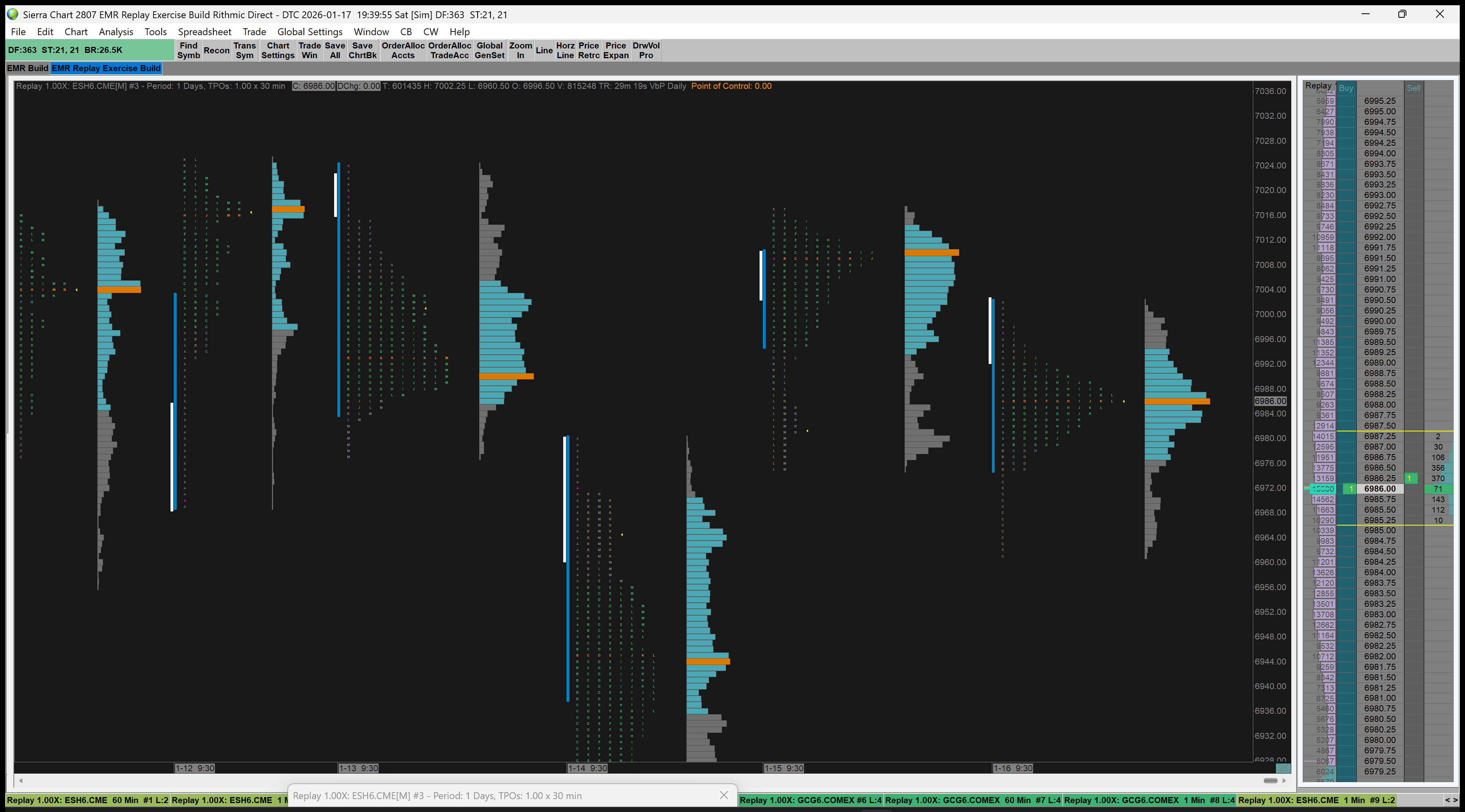Click the chart scroll-left arrow
The image size is (1465, 812).
pyautogui.click(x=21, y=780)
